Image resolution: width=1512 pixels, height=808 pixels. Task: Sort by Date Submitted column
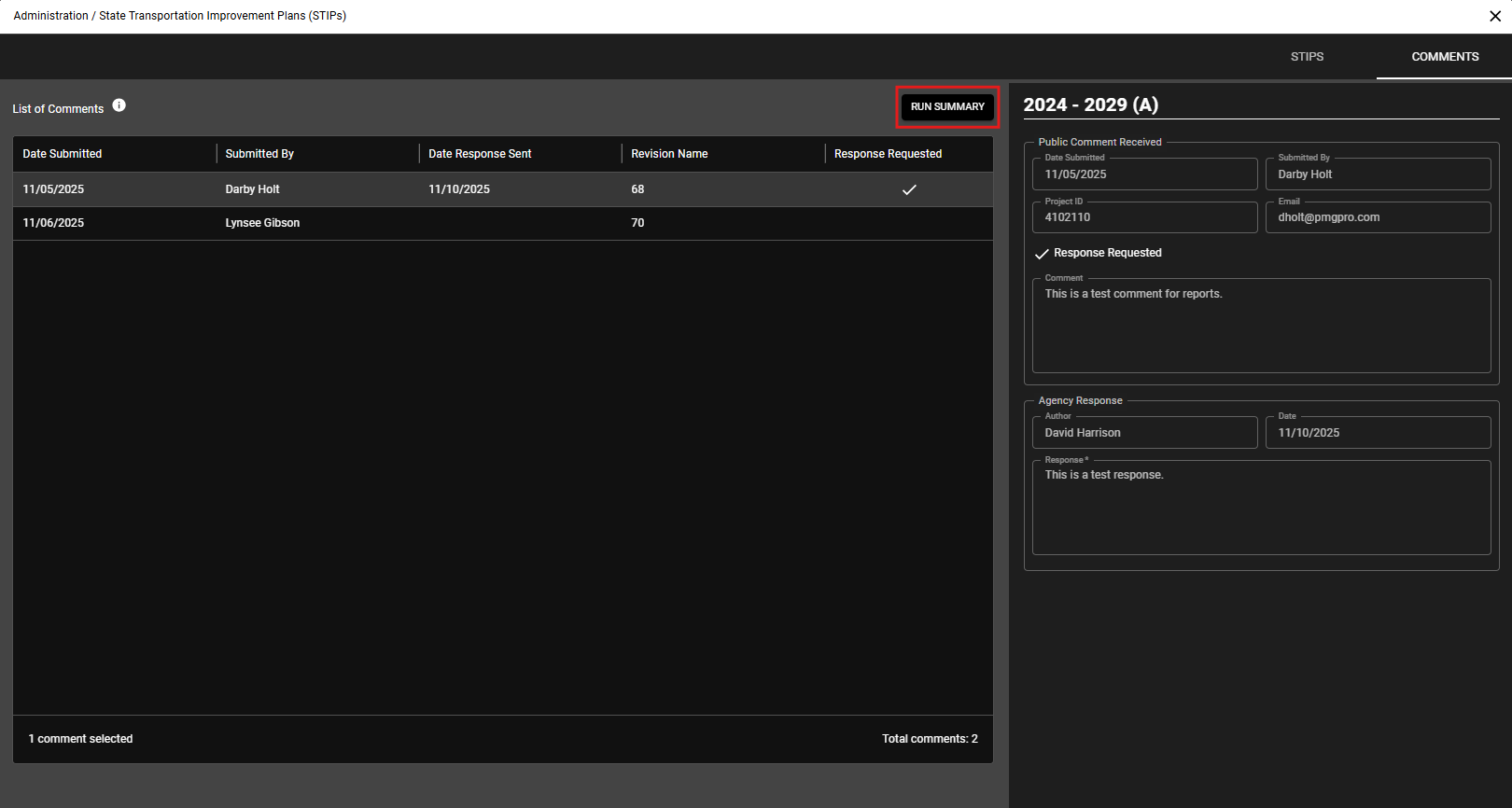pyautogui.click(x=63, y=154)
